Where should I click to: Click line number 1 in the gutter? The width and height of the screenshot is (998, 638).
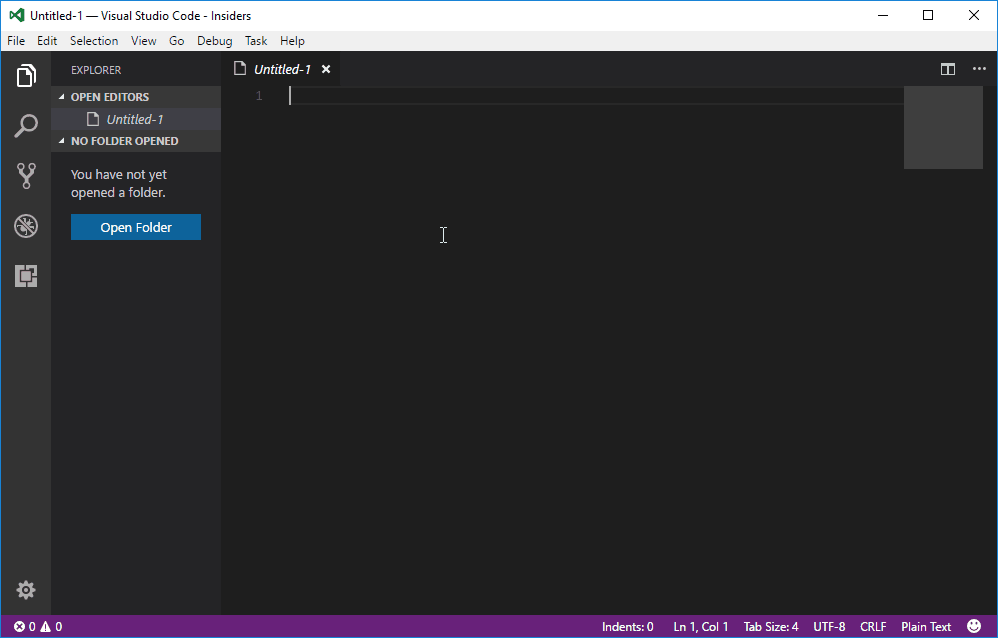pyautogui.click(x=259, y=96)
